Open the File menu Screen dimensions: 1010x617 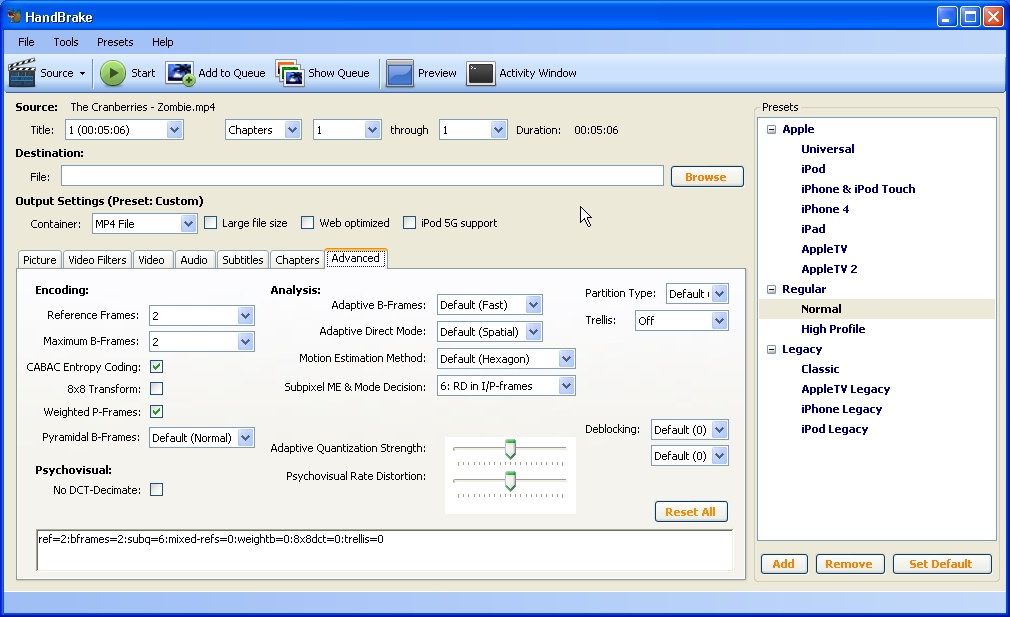[26, 42]
